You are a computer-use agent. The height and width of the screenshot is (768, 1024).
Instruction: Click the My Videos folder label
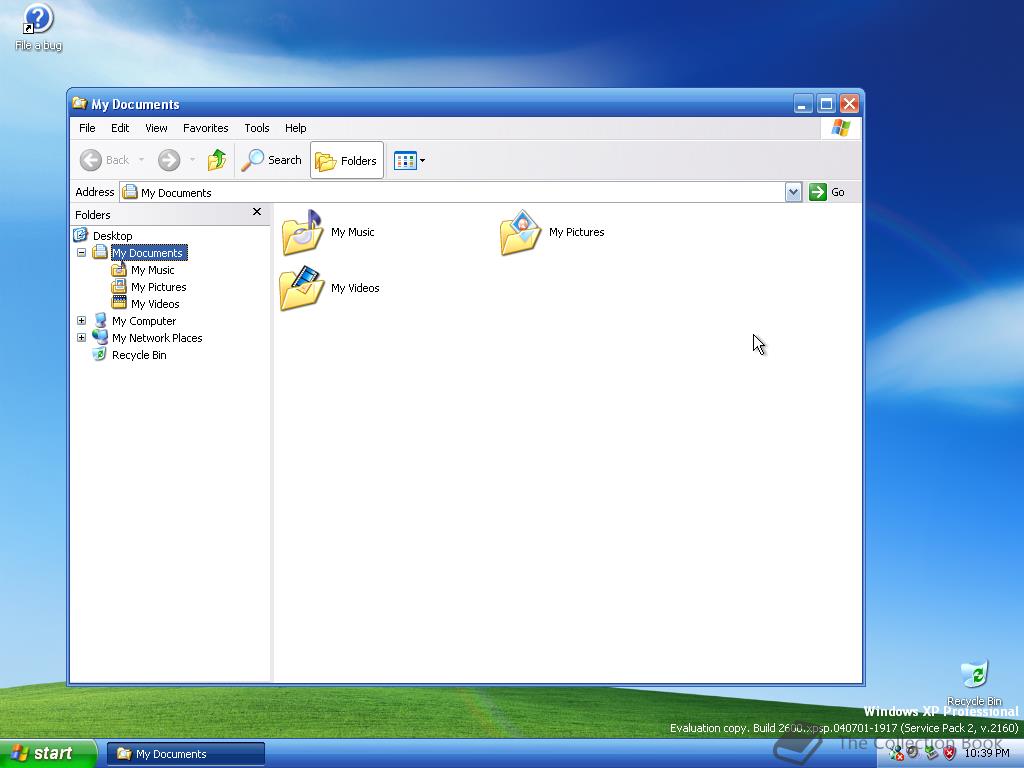(x=355, y=288)
